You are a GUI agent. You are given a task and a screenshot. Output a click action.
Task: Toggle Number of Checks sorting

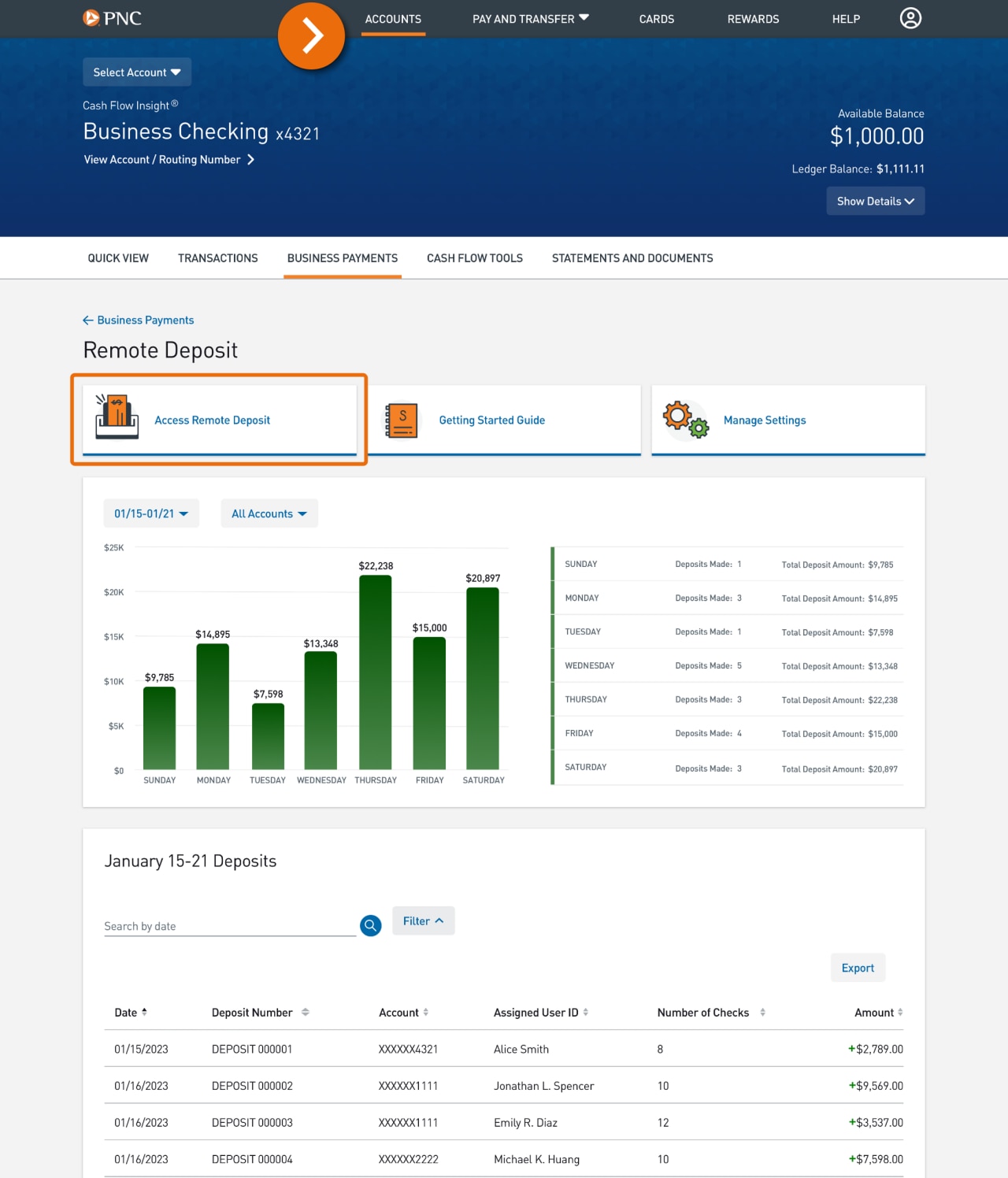coord(762,1012)
